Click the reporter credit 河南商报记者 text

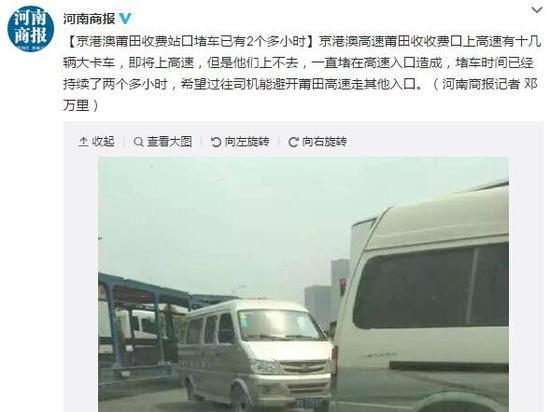[481, 85]
